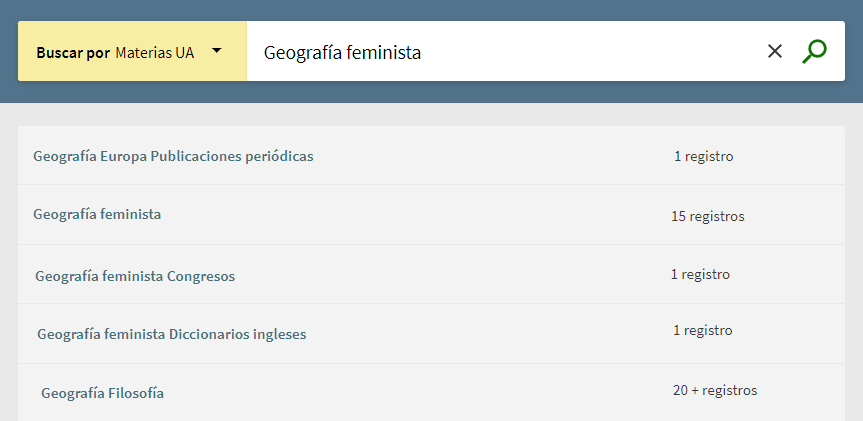The width and height of the screenshot is (863, 421).
Task: Click "1 registro" for Diccionarios ingleses
Action: [x=702, y=330]
